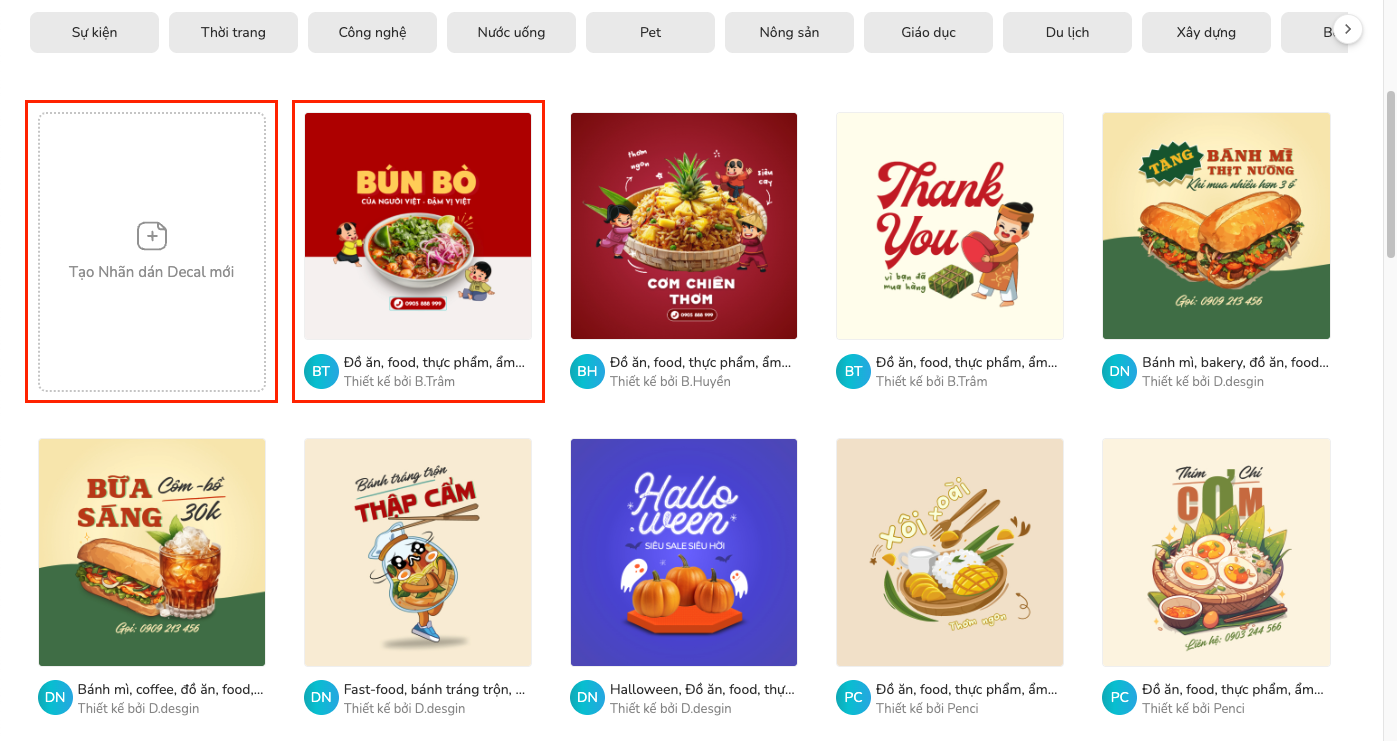This screenshot has height=741, width=1397.
Task: Click the Tạo Nhãn dán Decal mới card
Action: (x=152, y=252)
